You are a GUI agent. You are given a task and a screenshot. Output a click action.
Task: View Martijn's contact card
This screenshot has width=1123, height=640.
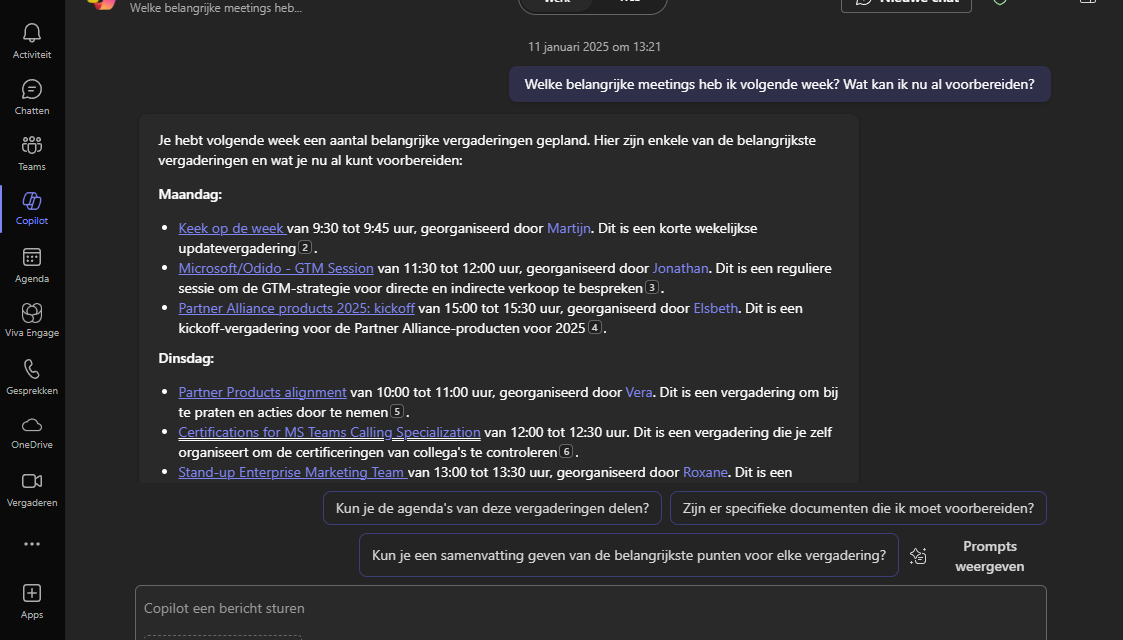(x=569, y=228)
